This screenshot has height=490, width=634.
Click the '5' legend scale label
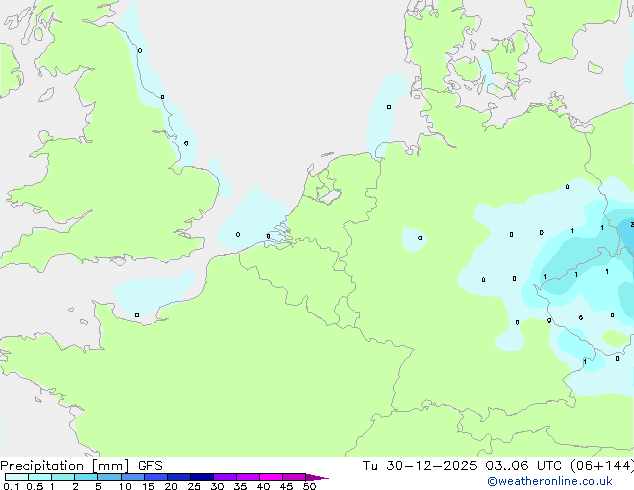[98, 486]
